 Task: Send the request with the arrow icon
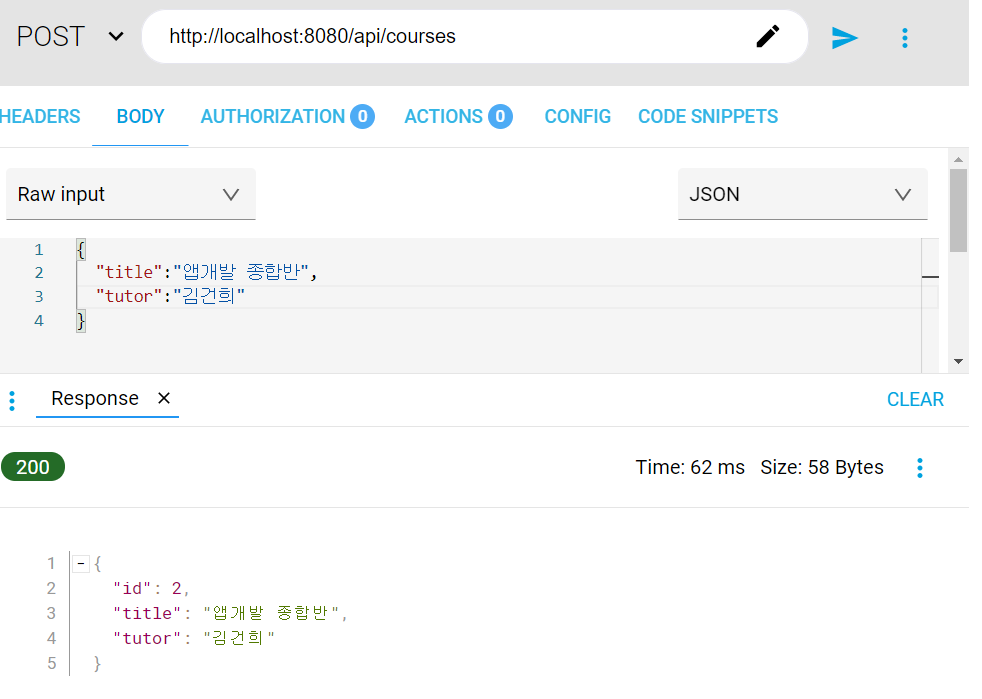[844, 38]
